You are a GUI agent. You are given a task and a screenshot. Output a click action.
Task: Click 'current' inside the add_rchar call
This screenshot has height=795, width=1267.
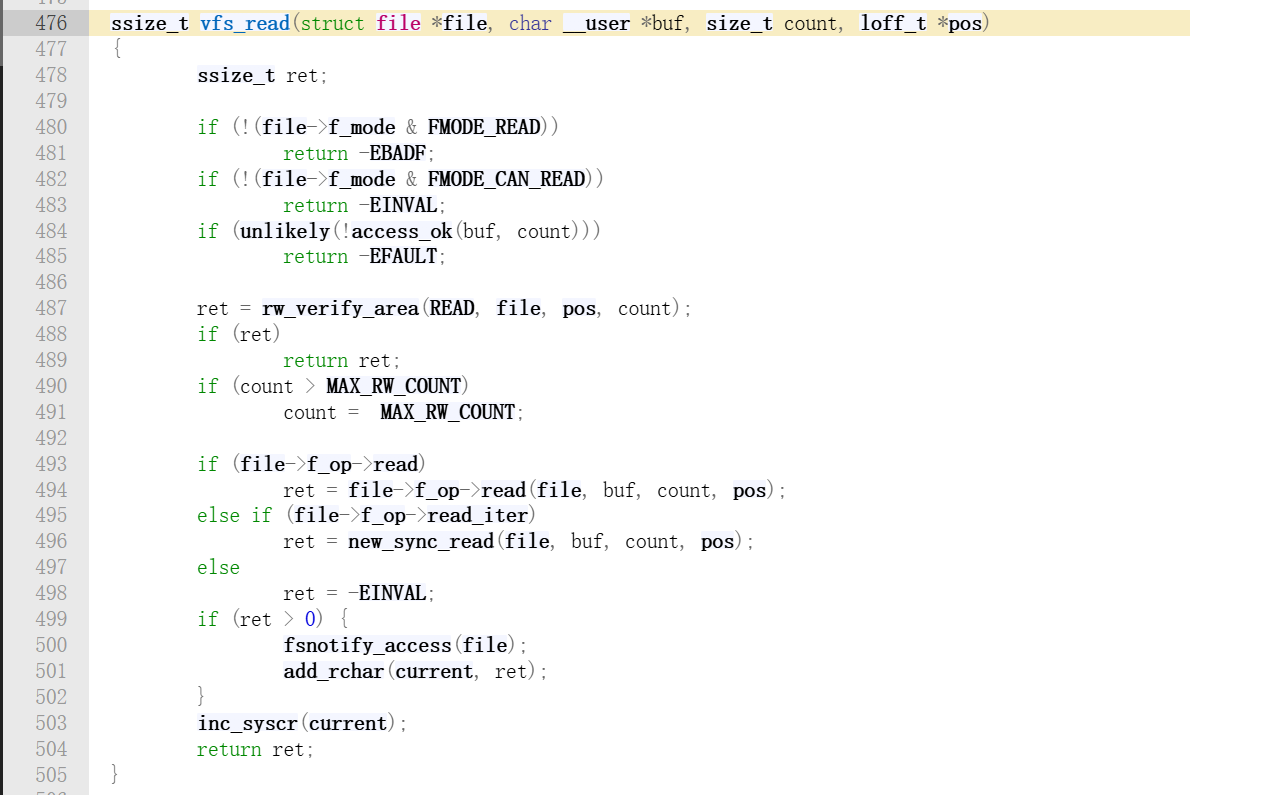(435, 672)
